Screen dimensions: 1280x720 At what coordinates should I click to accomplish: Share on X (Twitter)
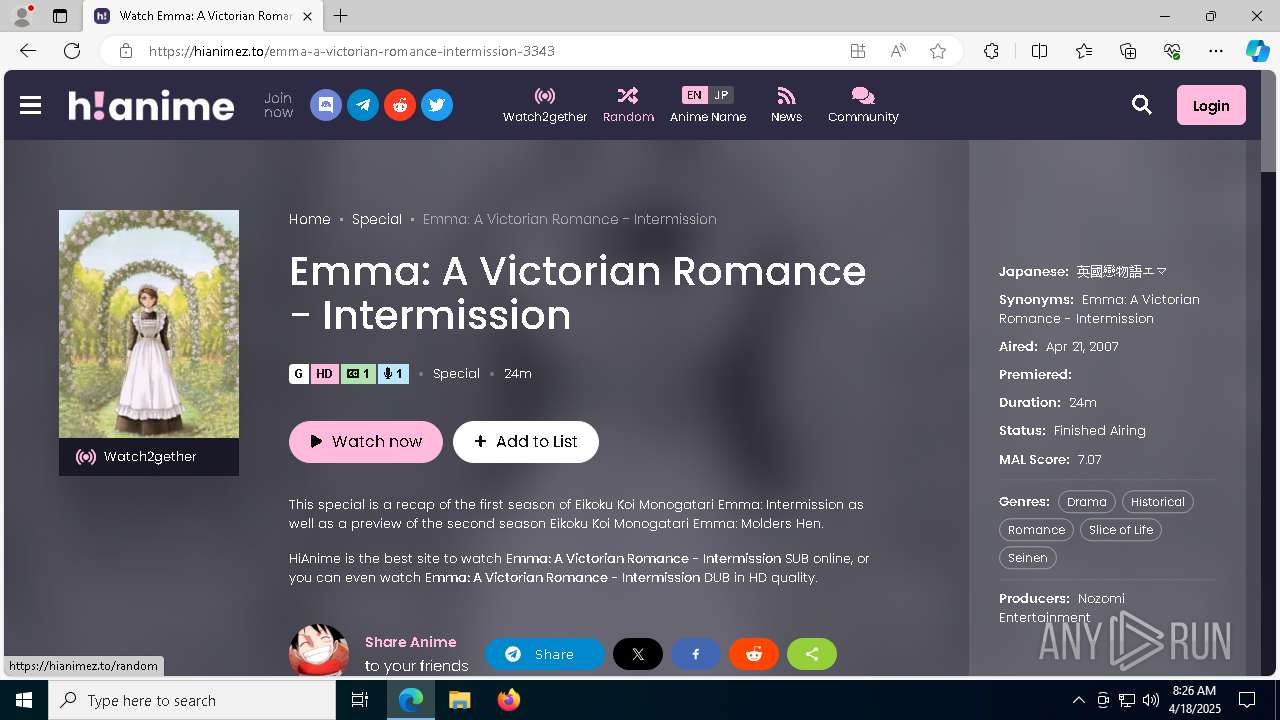tap(638, 654)
